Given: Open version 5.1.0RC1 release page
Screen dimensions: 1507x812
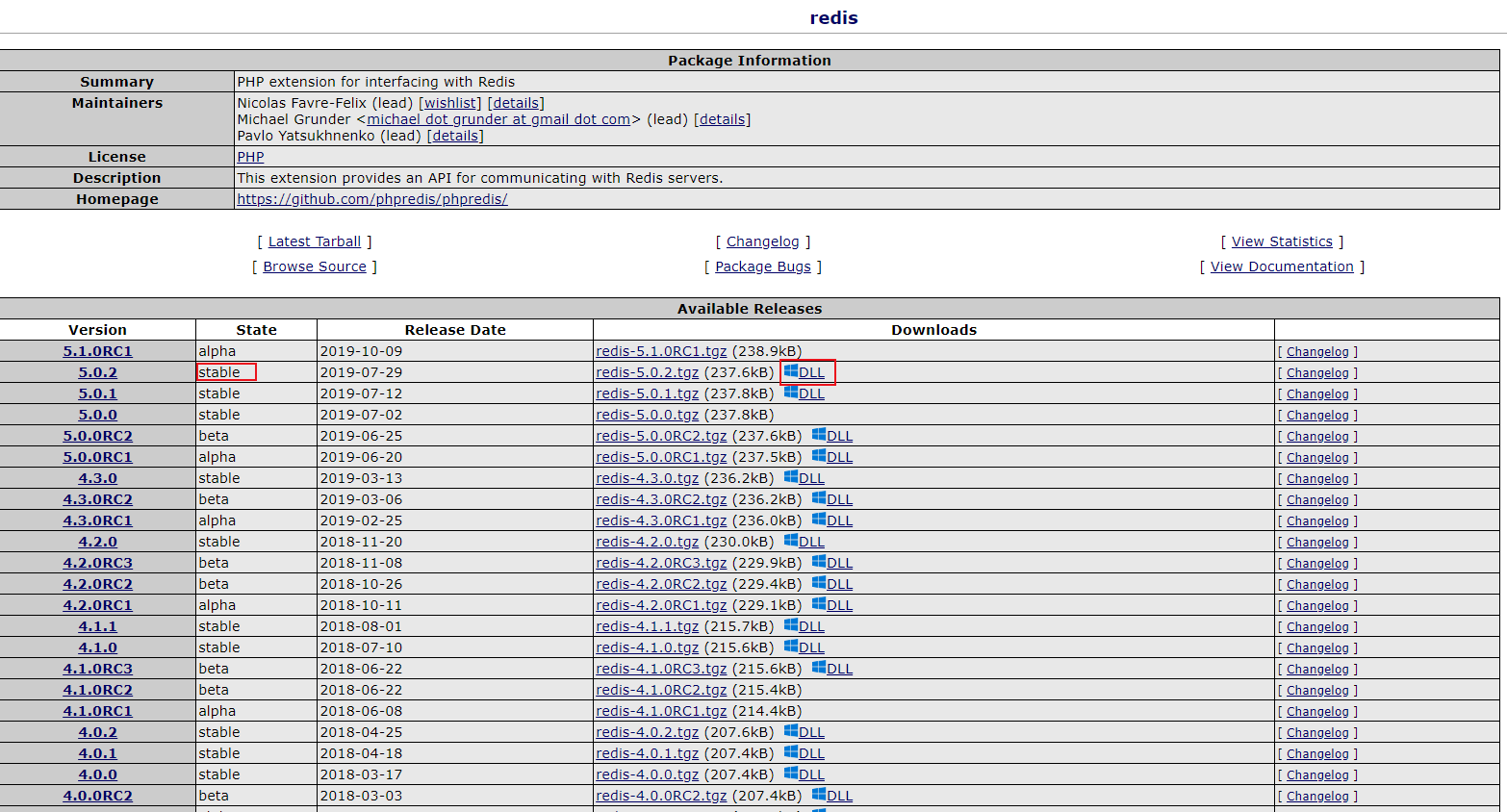Looking at the screenshot, I should [x=98, y=351].
